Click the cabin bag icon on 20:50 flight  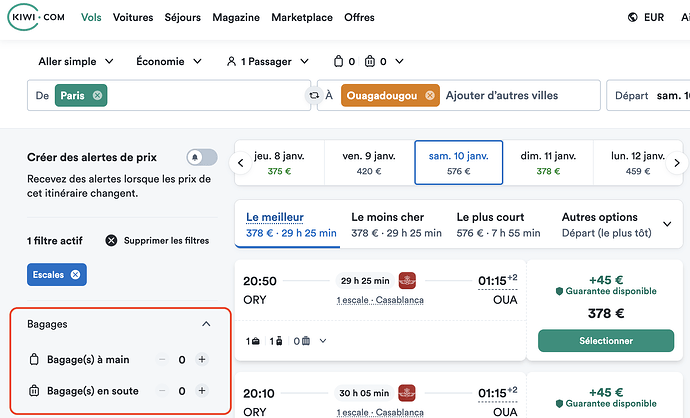[x=279, y=341]
